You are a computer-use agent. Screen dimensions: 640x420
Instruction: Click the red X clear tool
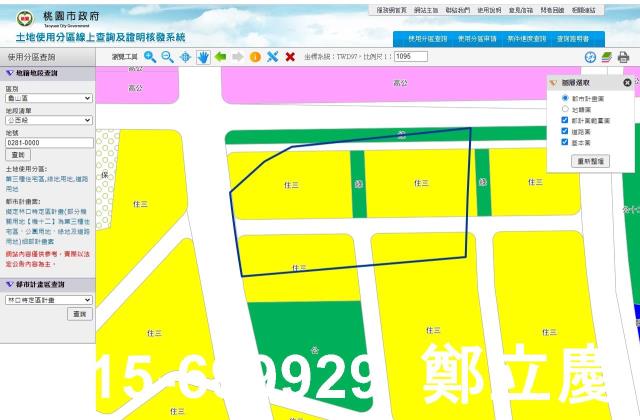[290, 57]
